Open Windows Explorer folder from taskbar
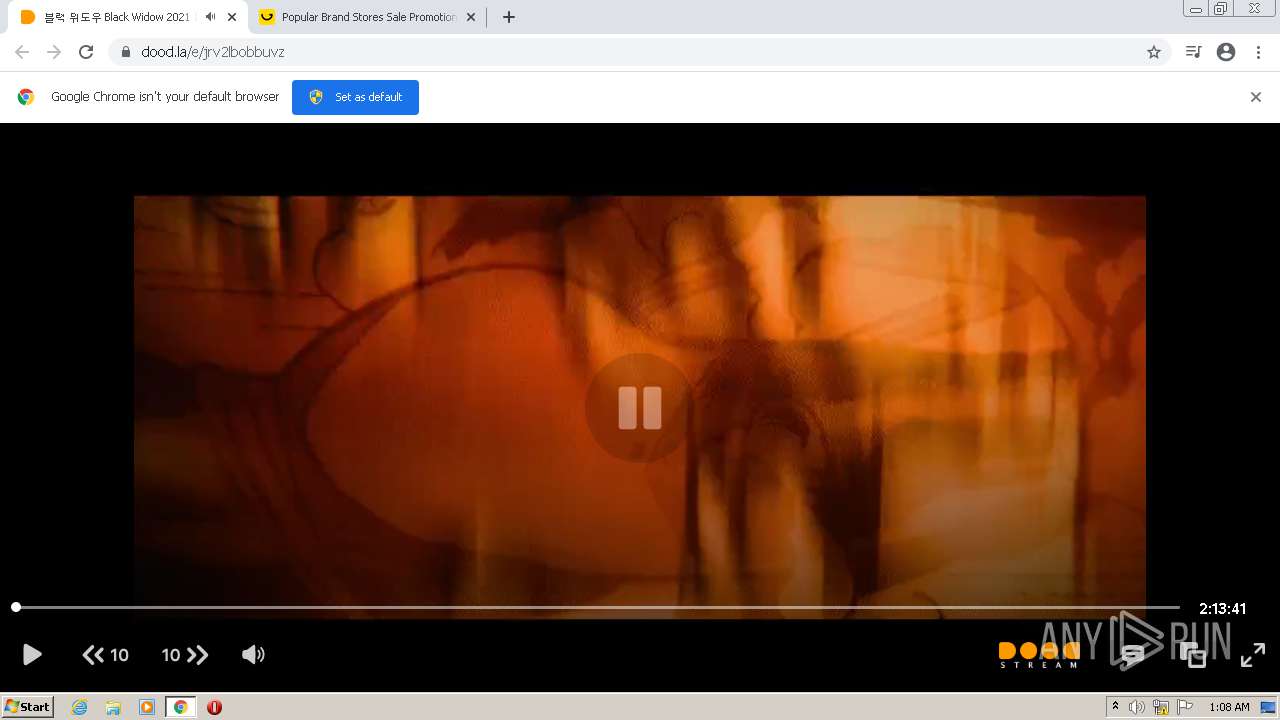1280x720 pixels. pos(113,707)
